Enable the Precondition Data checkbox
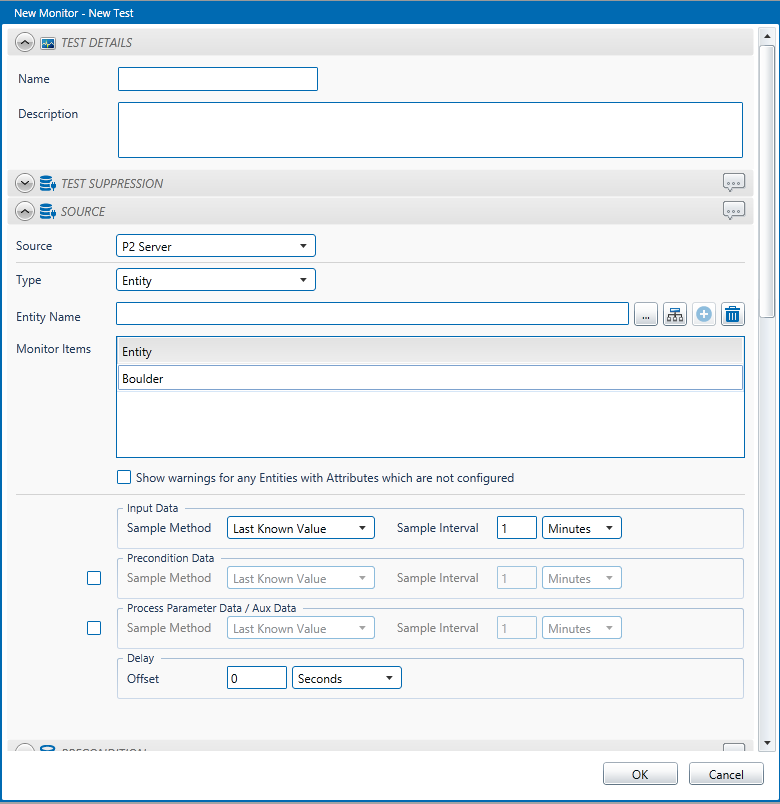The height and width of the screenshot is (804, 780). [x=94, y=578]
